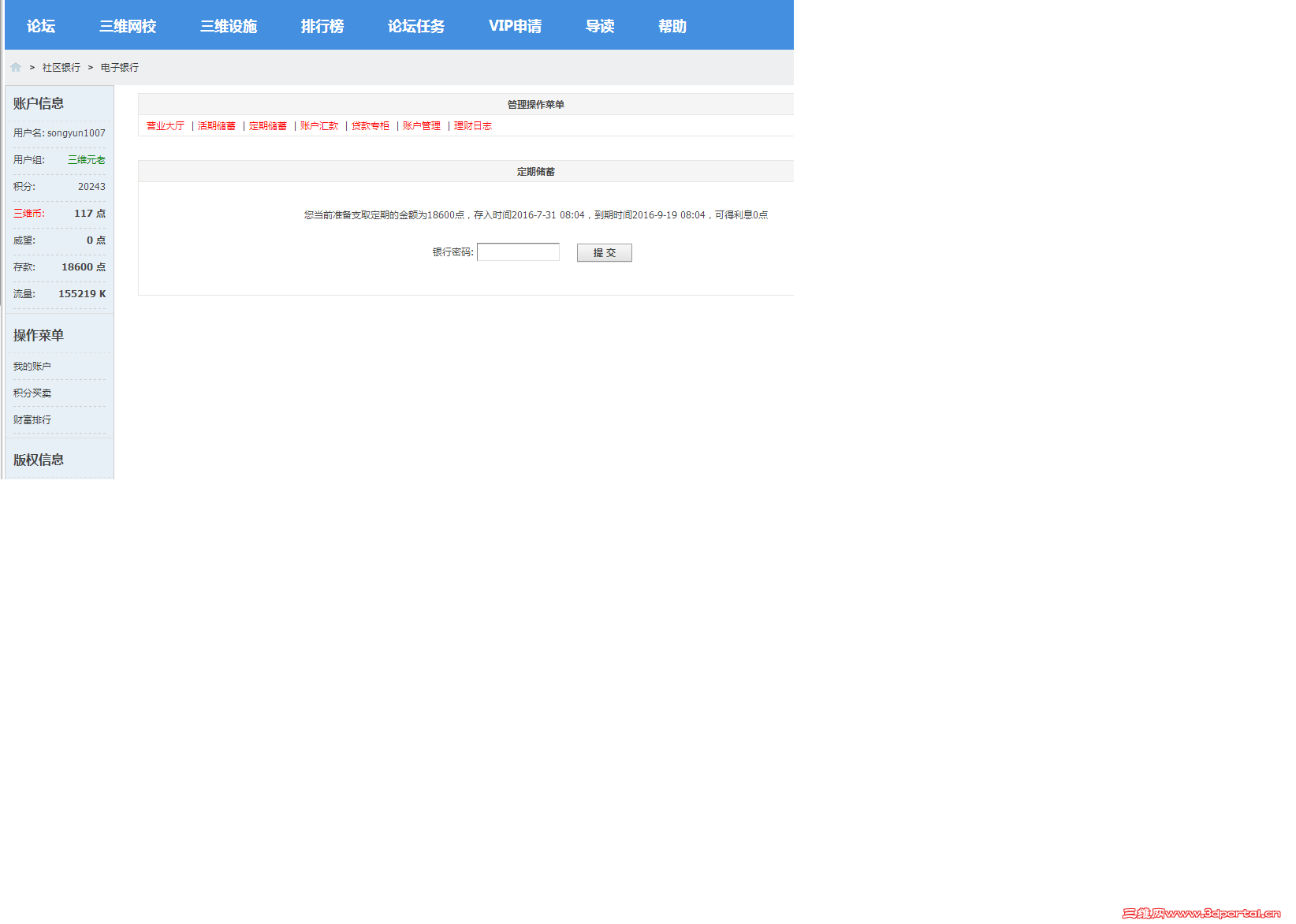Click the 管理操作菜单 panel header
The image size is (1296, 924).
point(536,105)
